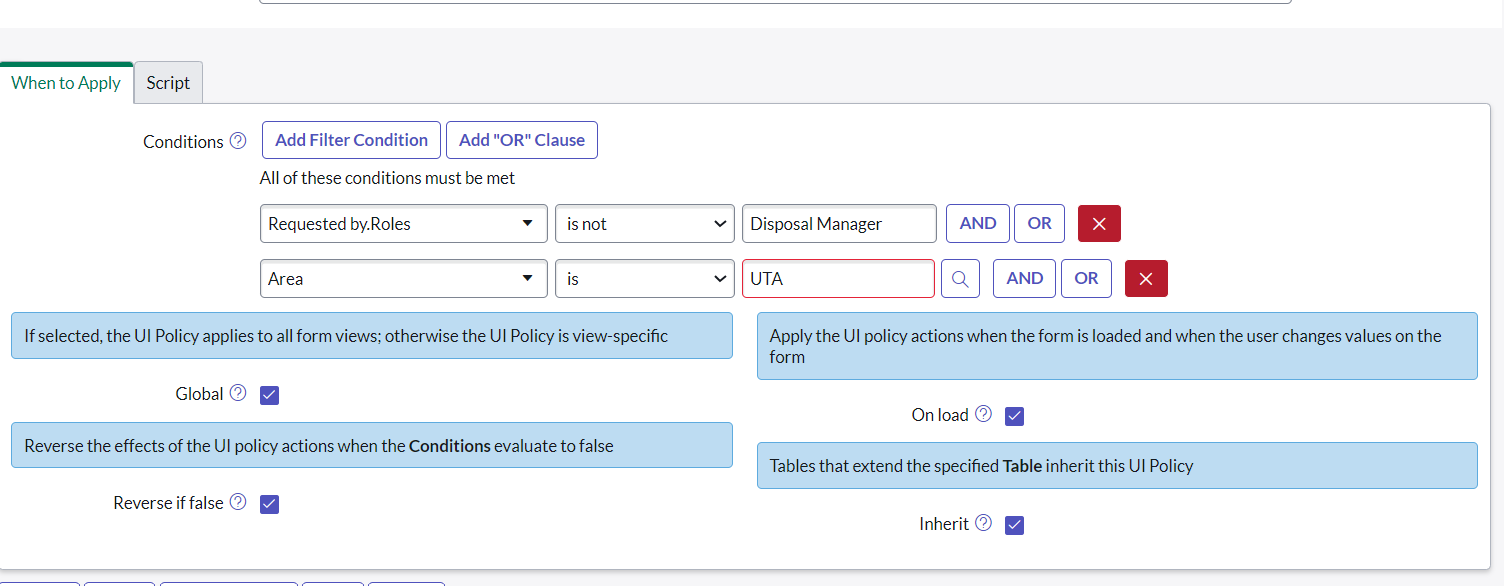Click the help icon beside Global

pos(238,393)
